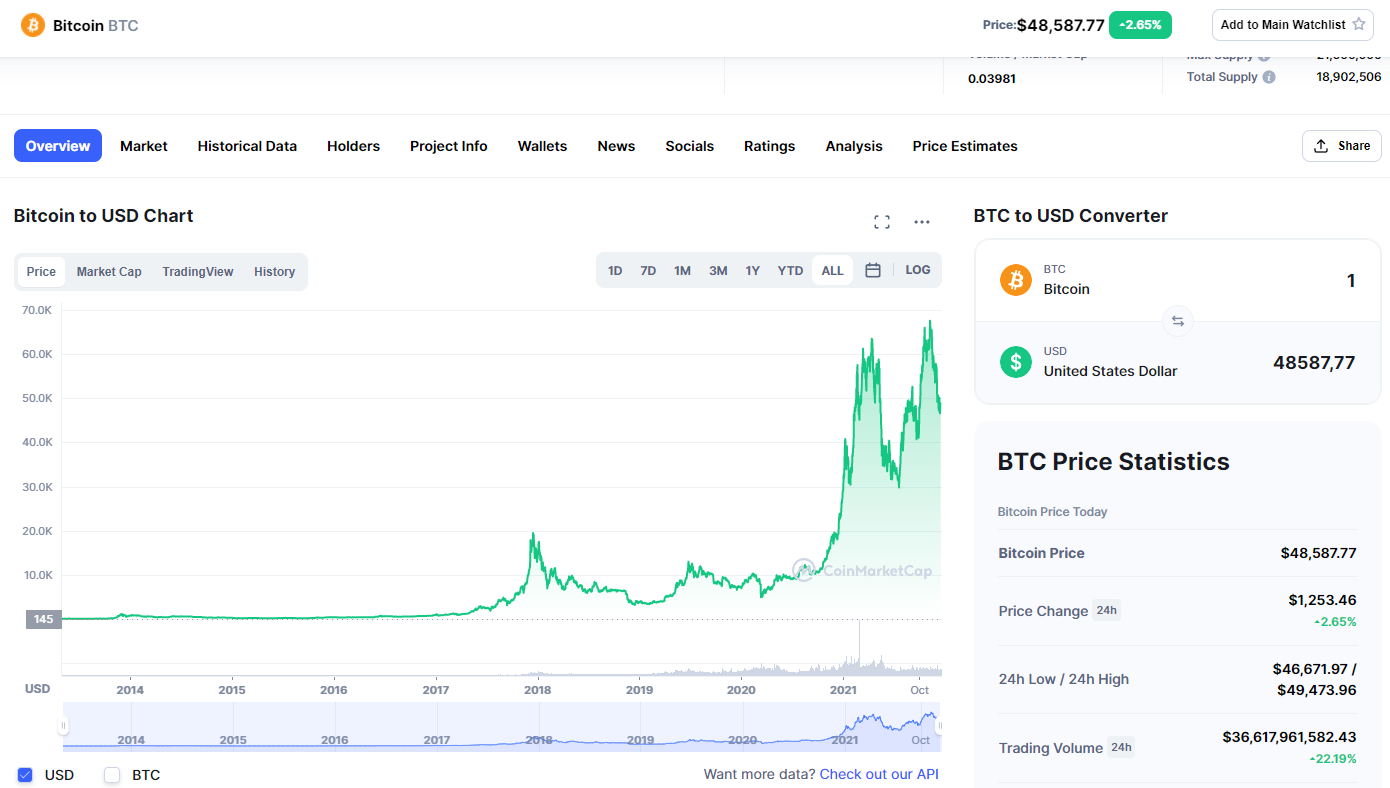This screenshot has width=1390, height=788.
Task: Select the 3M time range
Action: point(718,271)
